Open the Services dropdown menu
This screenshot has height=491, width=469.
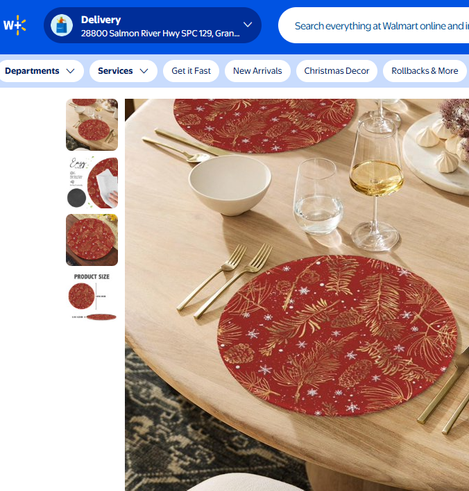tap(123, 71)
